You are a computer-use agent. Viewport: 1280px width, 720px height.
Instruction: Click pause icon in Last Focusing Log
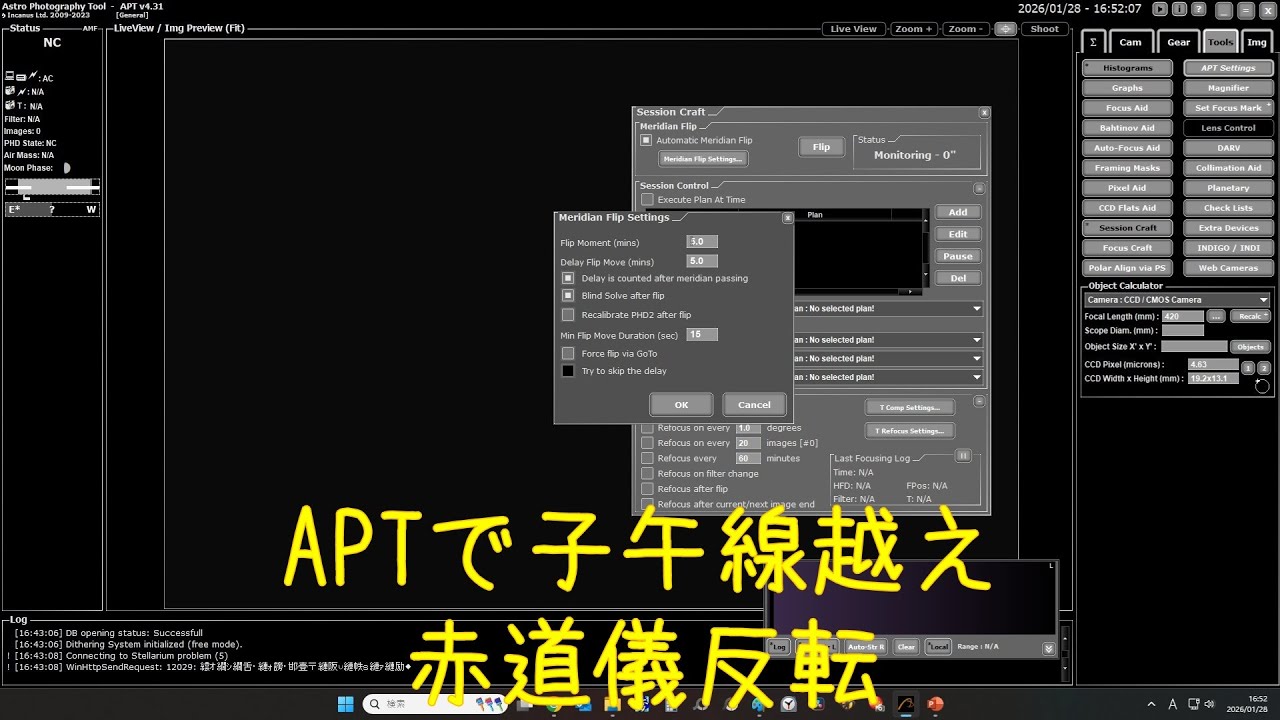click(x=963, y=455)
